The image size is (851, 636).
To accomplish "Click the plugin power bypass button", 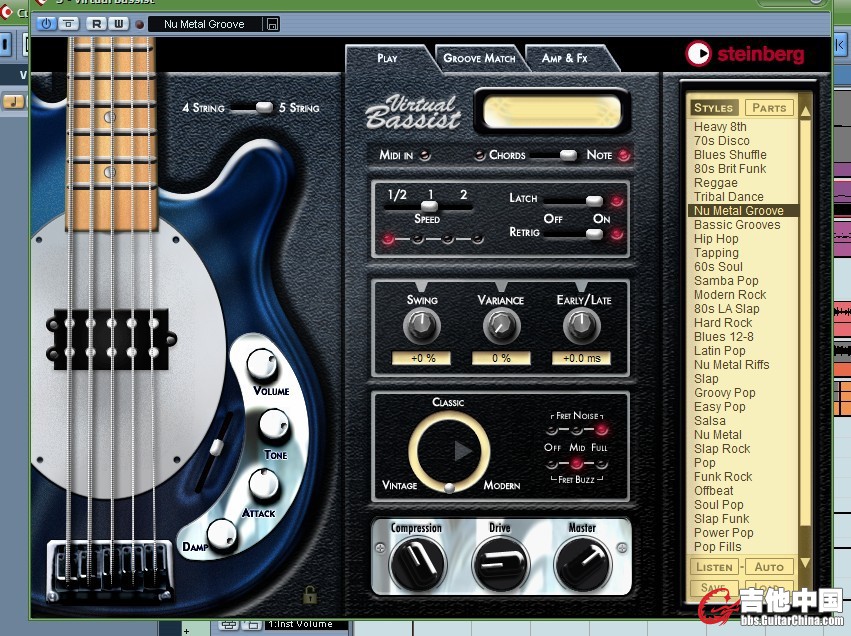I will pos(46,23).
